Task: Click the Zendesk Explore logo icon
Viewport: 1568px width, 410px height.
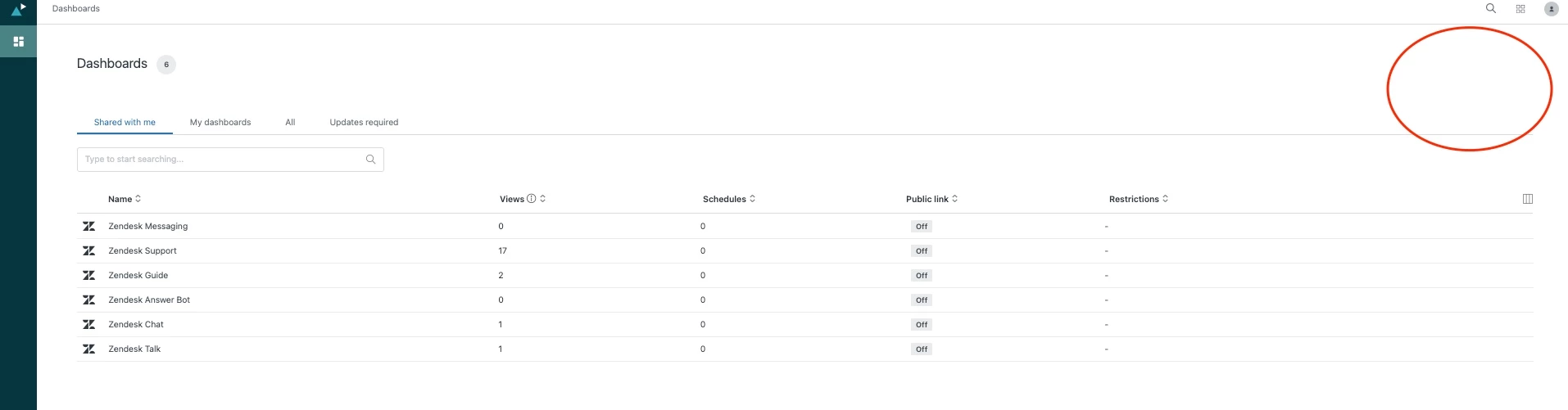Action: pos(18,9)
